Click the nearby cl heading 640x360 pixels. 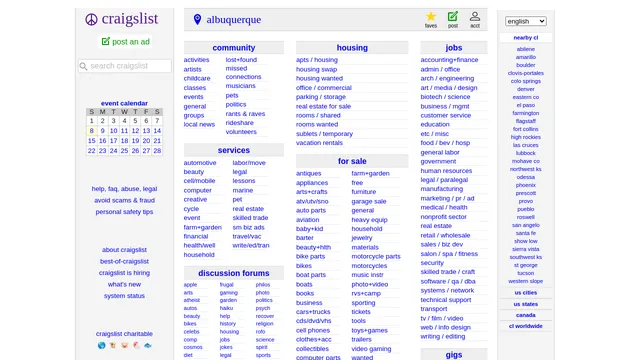coord(525,38)
